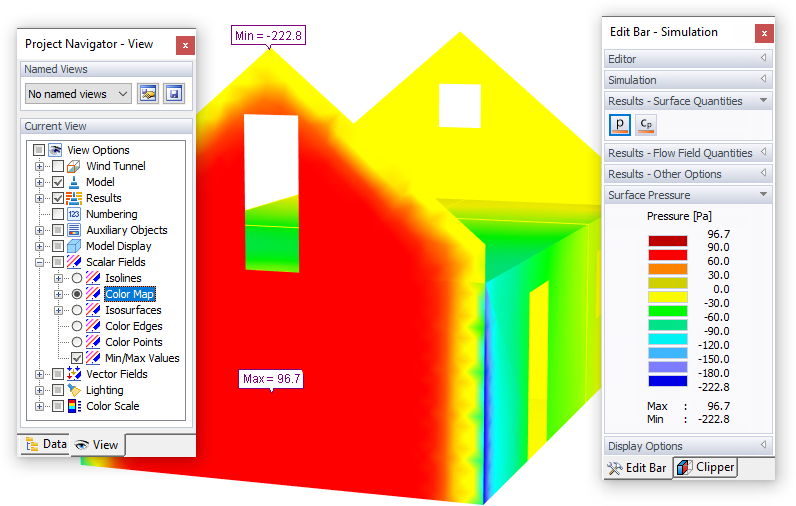Click the 'Min = -222.8' label on model
This screenshot has height=506, width=796.
pyautogui.click(x=269, y=36)
